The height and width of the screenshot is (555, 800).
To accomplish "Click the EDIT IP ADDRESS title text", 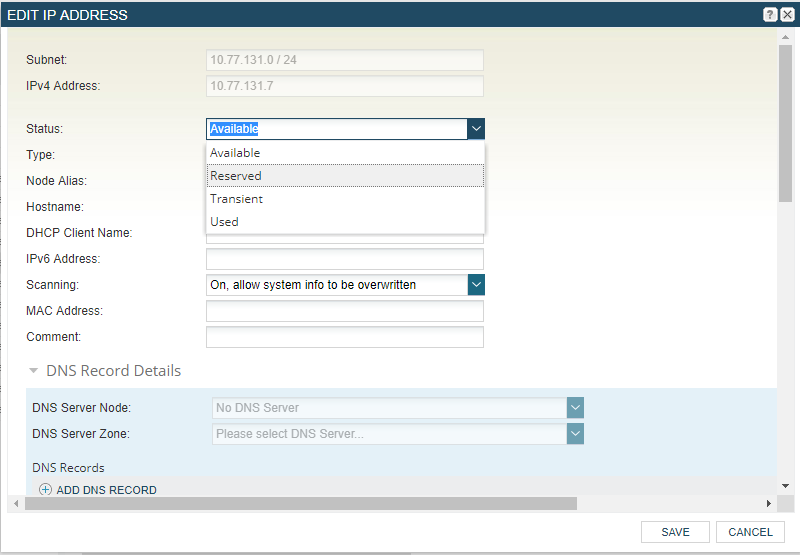I will (x=67, y=15).
